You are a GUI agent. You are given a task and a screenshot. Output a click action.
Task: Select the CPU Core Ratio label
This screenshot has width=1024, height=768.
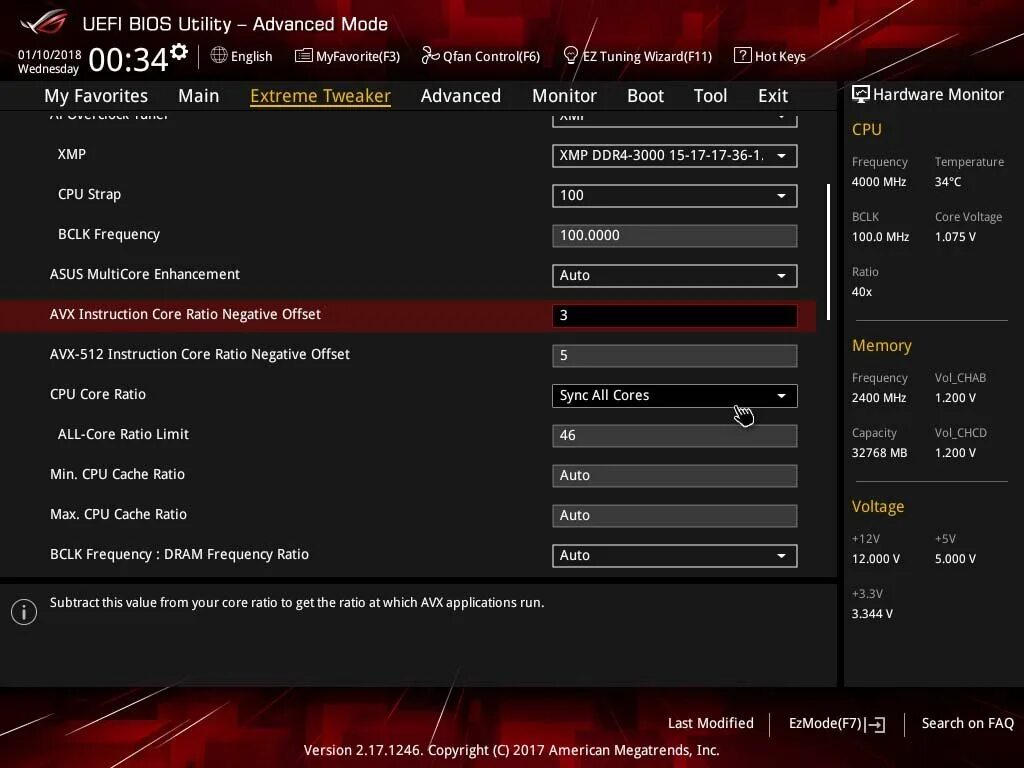98,394
